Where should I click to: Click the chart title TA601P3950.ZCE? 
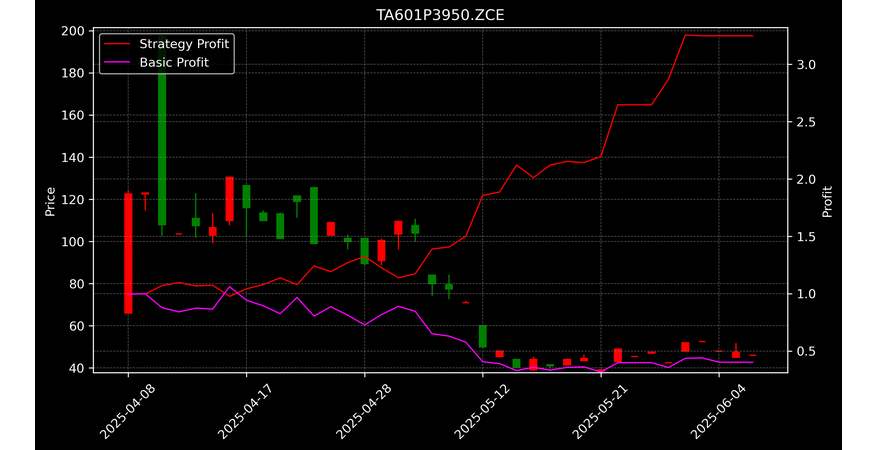point(440,15)
